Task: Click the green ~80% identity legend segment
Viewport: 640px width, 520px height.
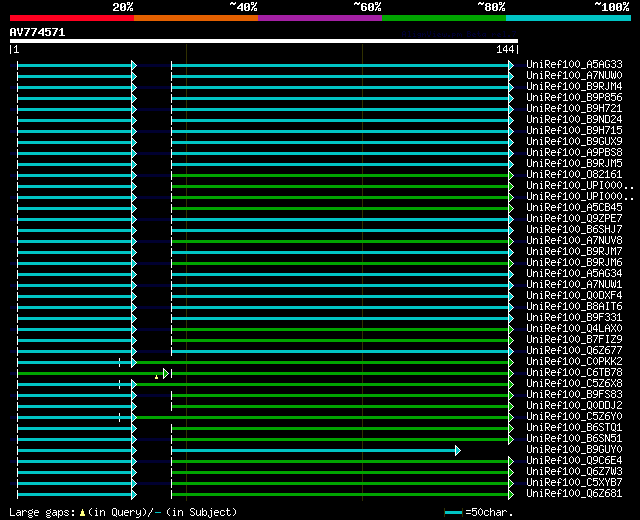Action: tap(444, 18)
